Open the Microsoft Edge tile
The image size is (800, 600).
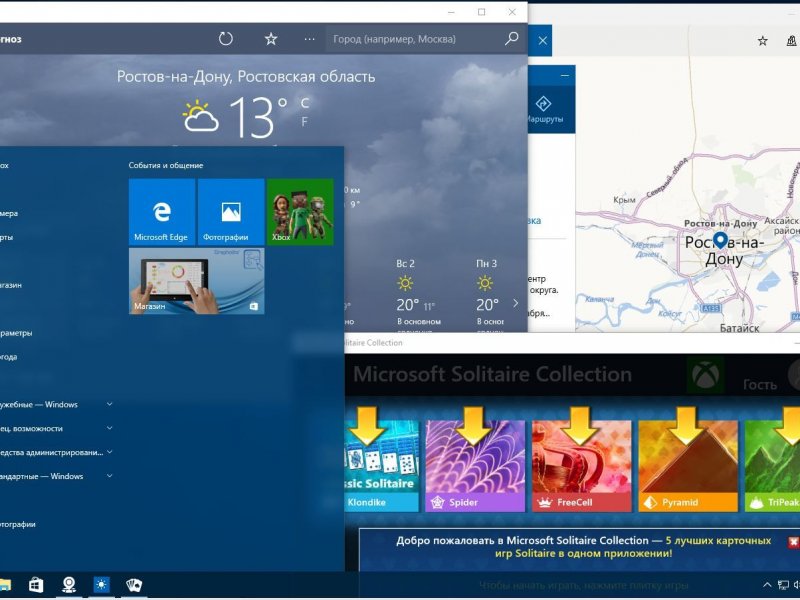click(x=162, y=212)
